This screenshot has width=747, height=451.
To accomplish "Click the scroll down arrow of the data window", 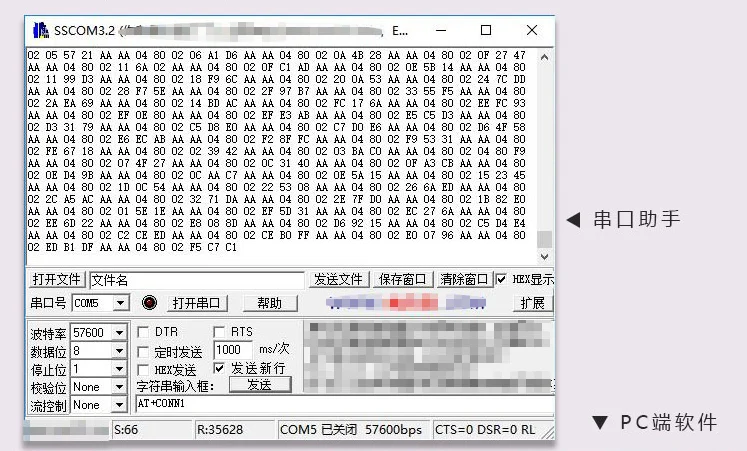I will [x=545, y=257].
